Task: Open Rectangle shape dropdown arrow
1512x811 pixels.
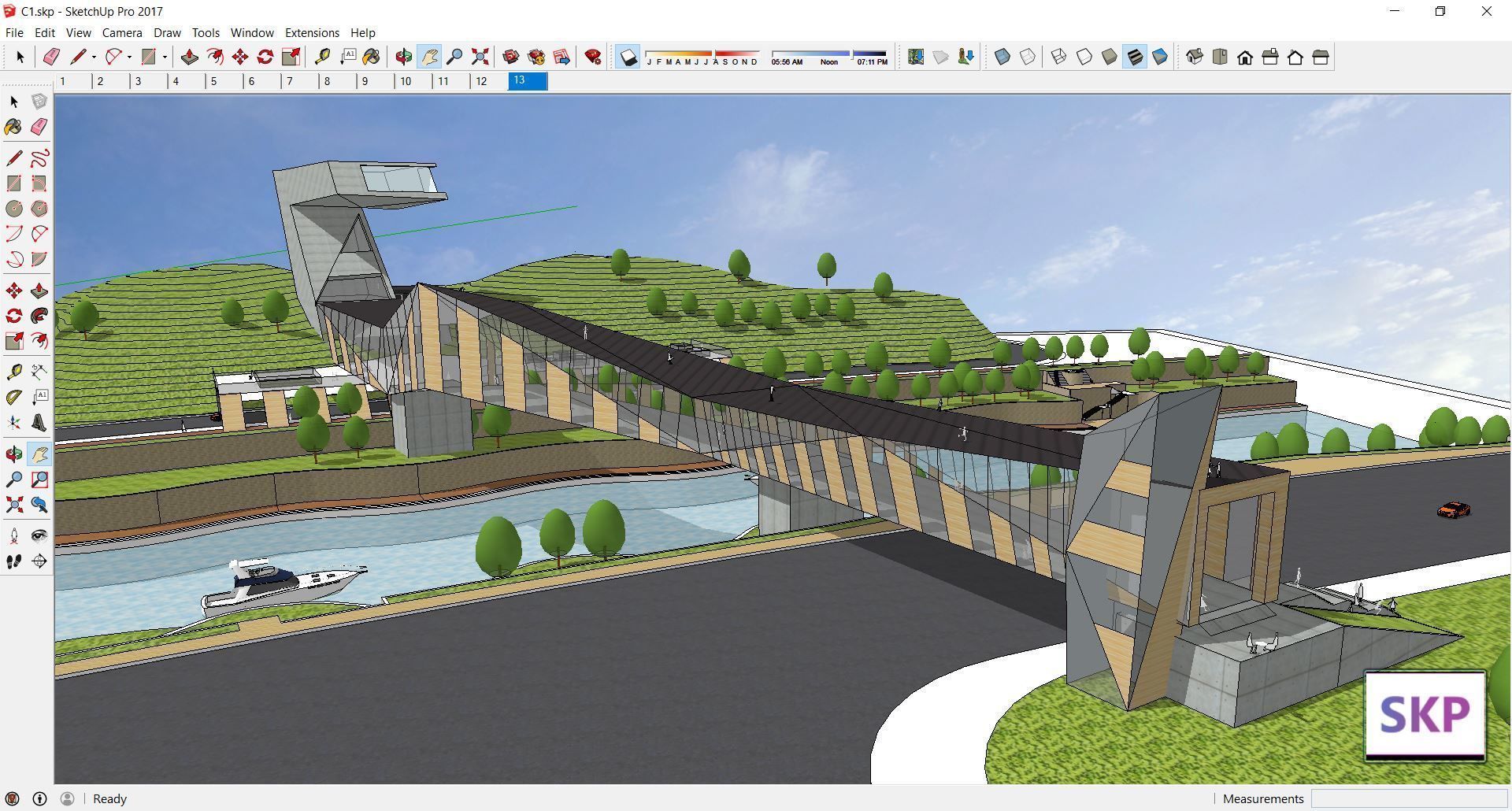Action: pos(165,57)
